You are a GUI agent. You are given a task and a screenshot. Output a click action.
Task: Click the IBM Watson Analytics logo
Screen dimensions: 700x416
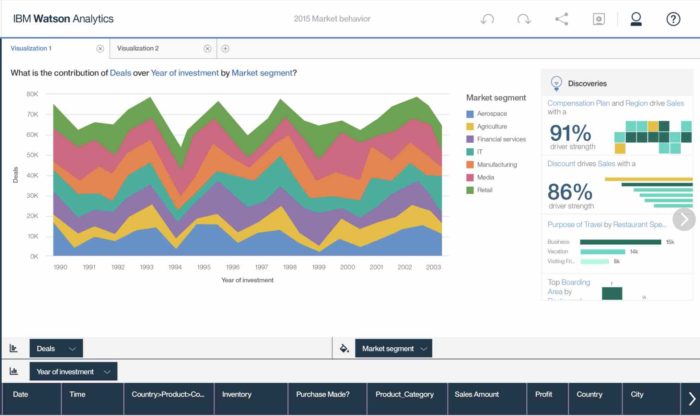pyautogui.click(x=63, y=19)
